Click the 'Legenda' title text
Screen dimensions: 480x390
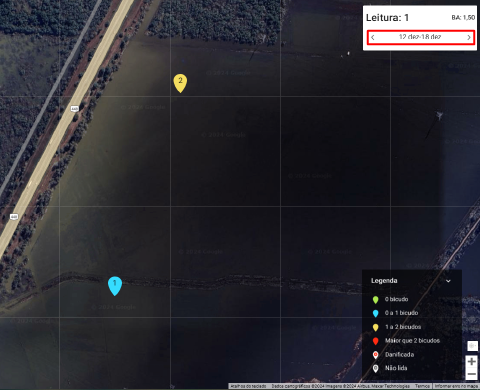click(x=384, y=281)
